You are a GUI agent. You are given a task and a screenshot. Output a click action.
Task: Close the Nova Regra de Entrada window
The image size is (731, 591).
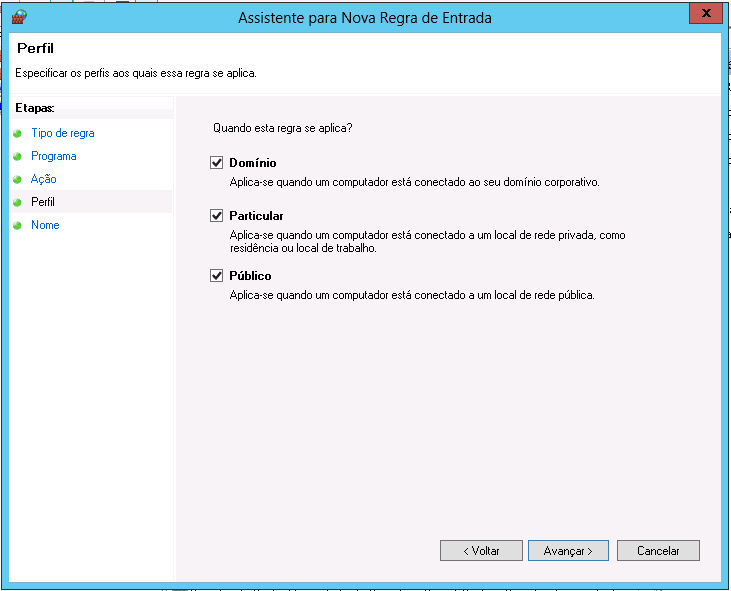click(x=705, y=14)
